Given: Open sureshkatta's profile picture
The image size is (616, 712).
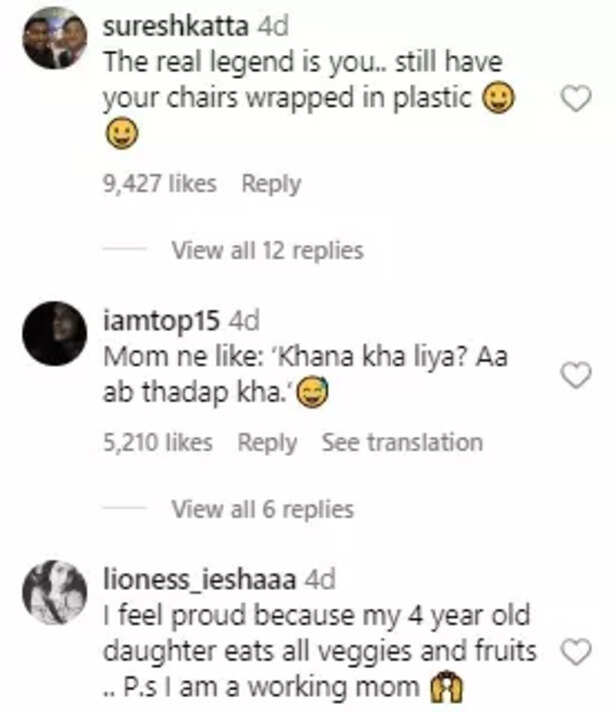Looking at the screenshot, I should click(x=54, y=38).
